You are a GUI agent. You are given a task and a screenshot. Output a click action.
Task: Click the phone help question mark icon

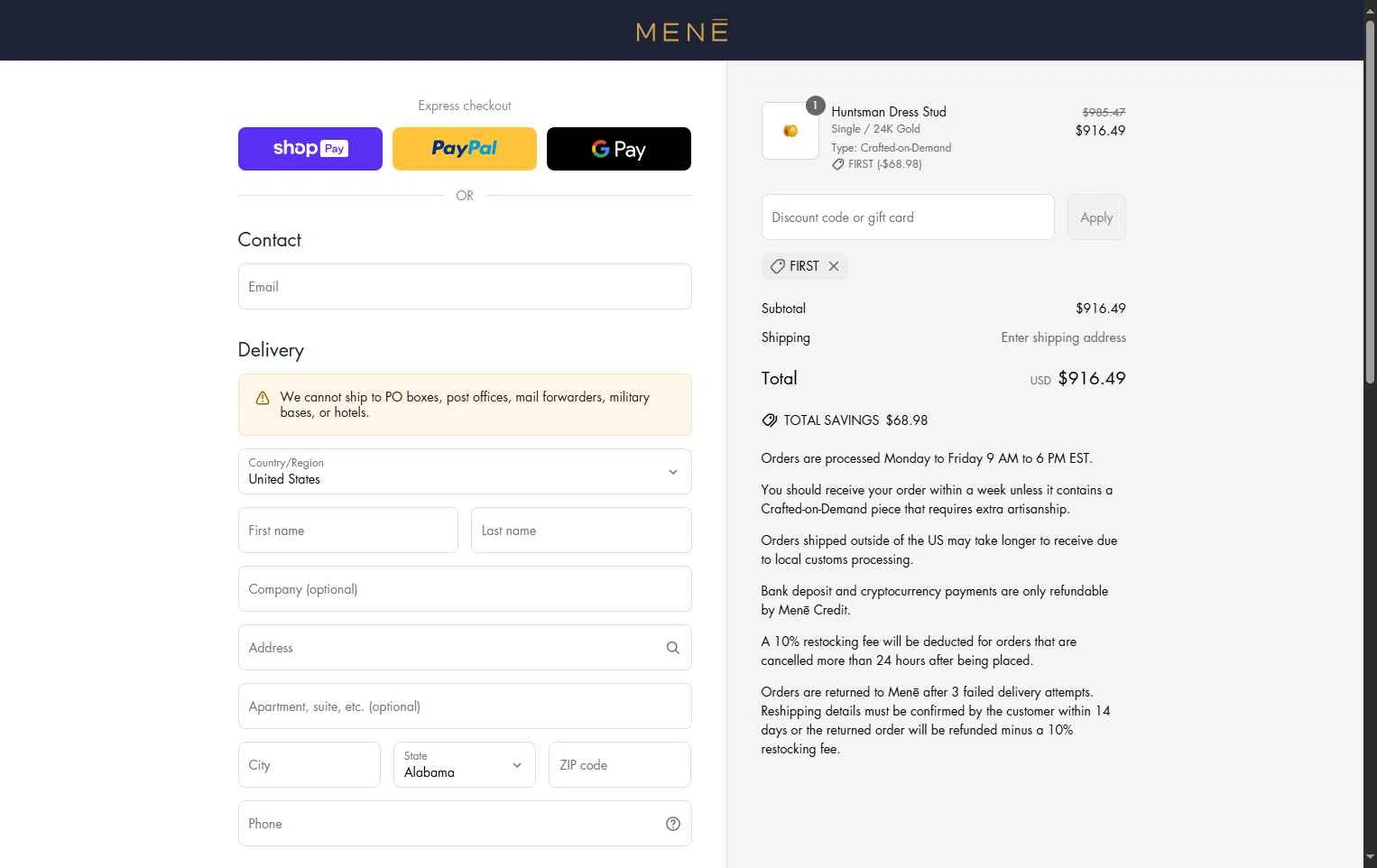pyautogui.click(x=673, y=824)
